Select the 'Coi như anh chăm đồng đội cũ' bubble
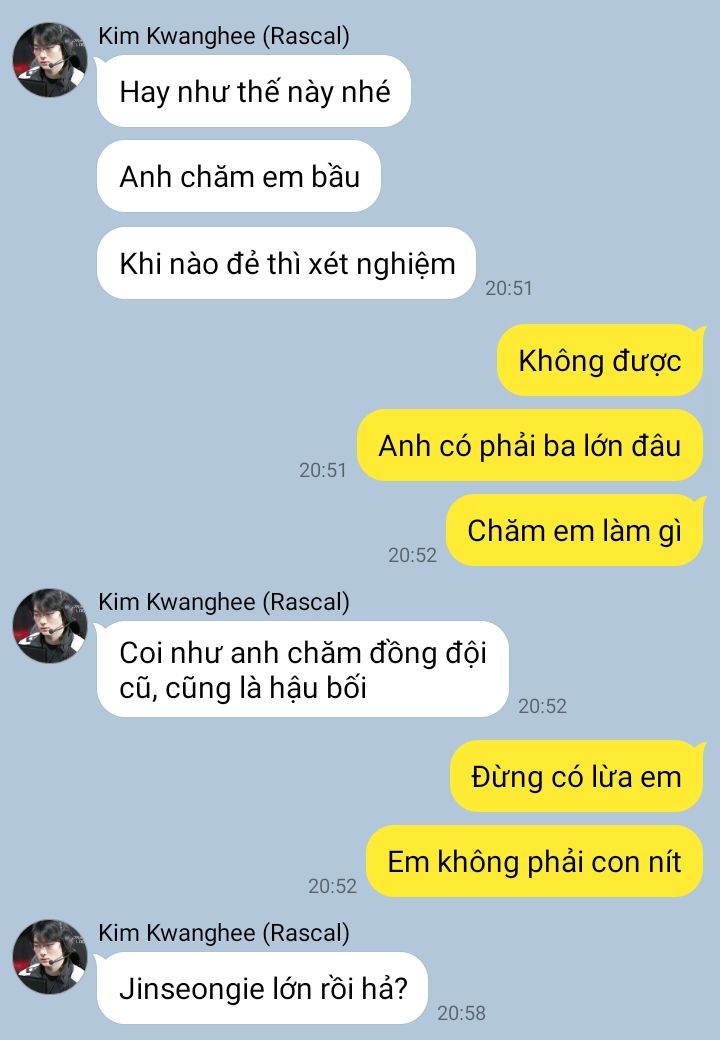Viewport: 720px width, 1040px height. click(303, 669)
